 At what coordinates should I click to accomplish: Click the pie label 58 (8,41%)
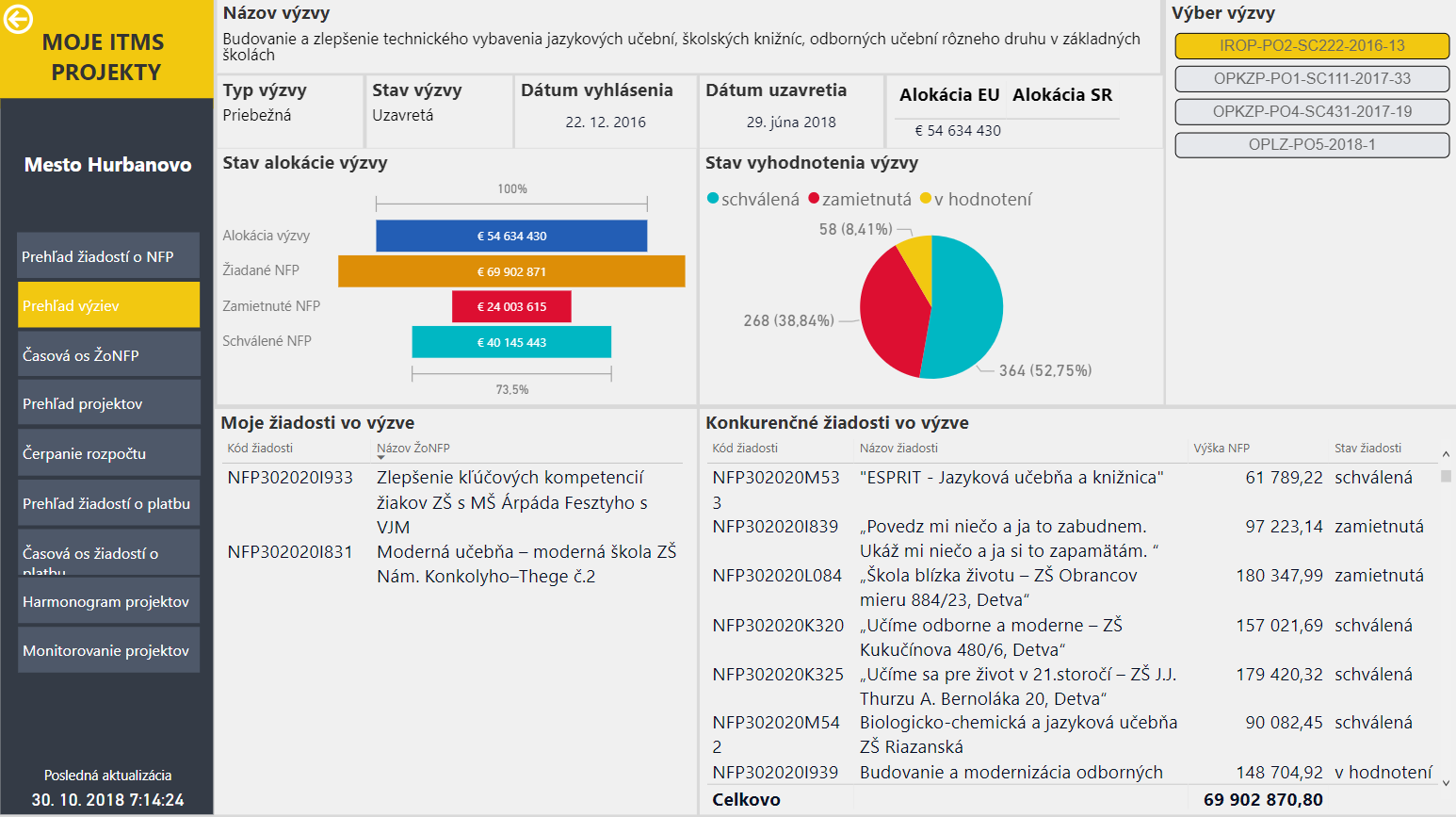pos(856,229)
